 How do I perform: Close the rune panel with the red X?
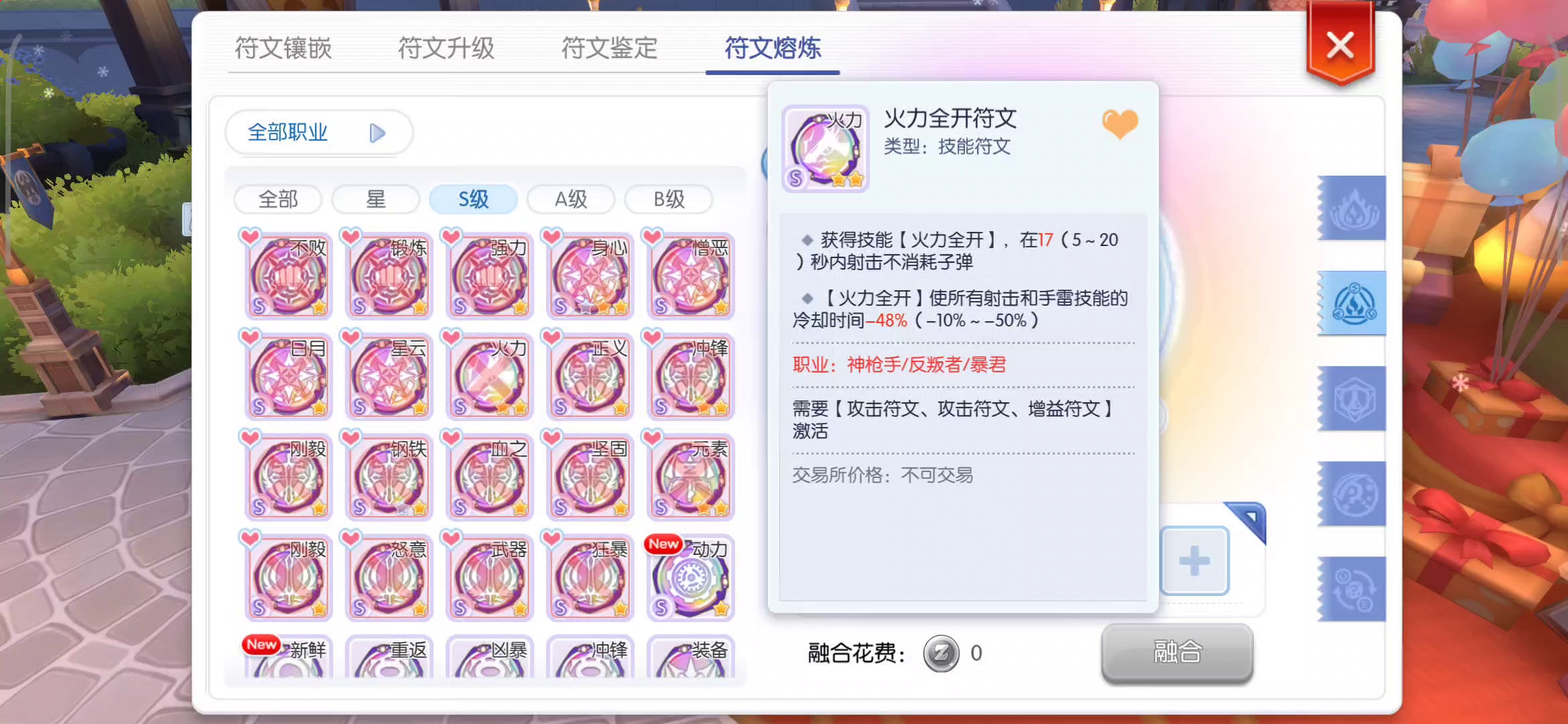[x=1340, y=46]
